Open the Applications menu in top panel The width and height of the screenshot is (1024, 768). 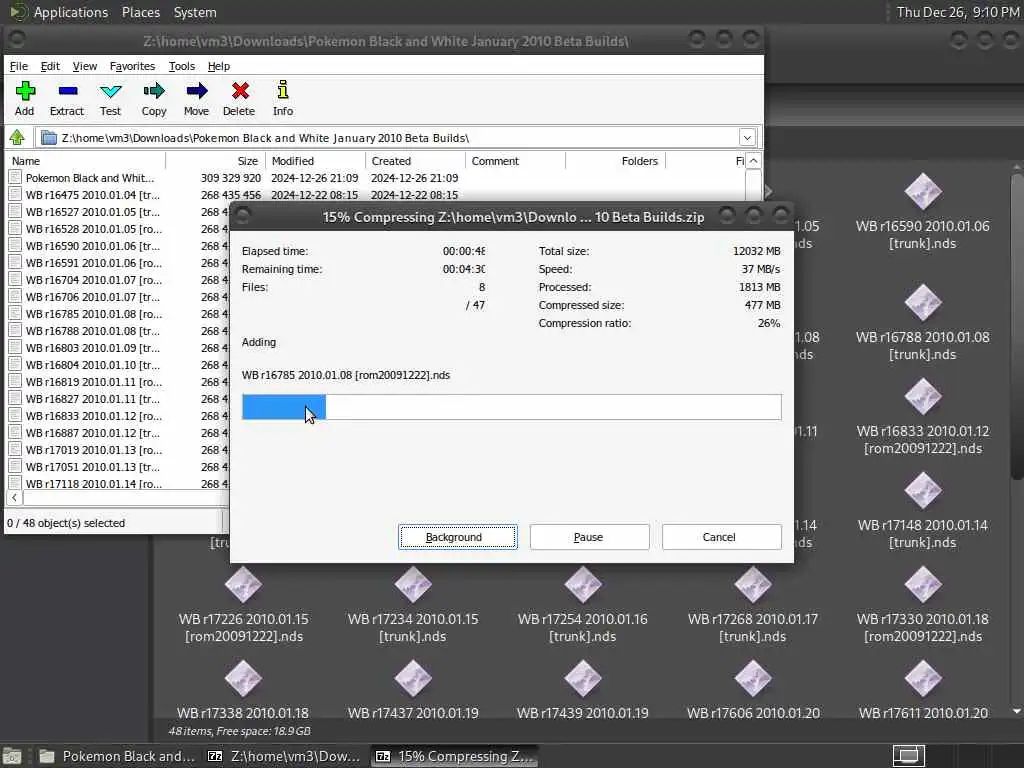[71, 12]
